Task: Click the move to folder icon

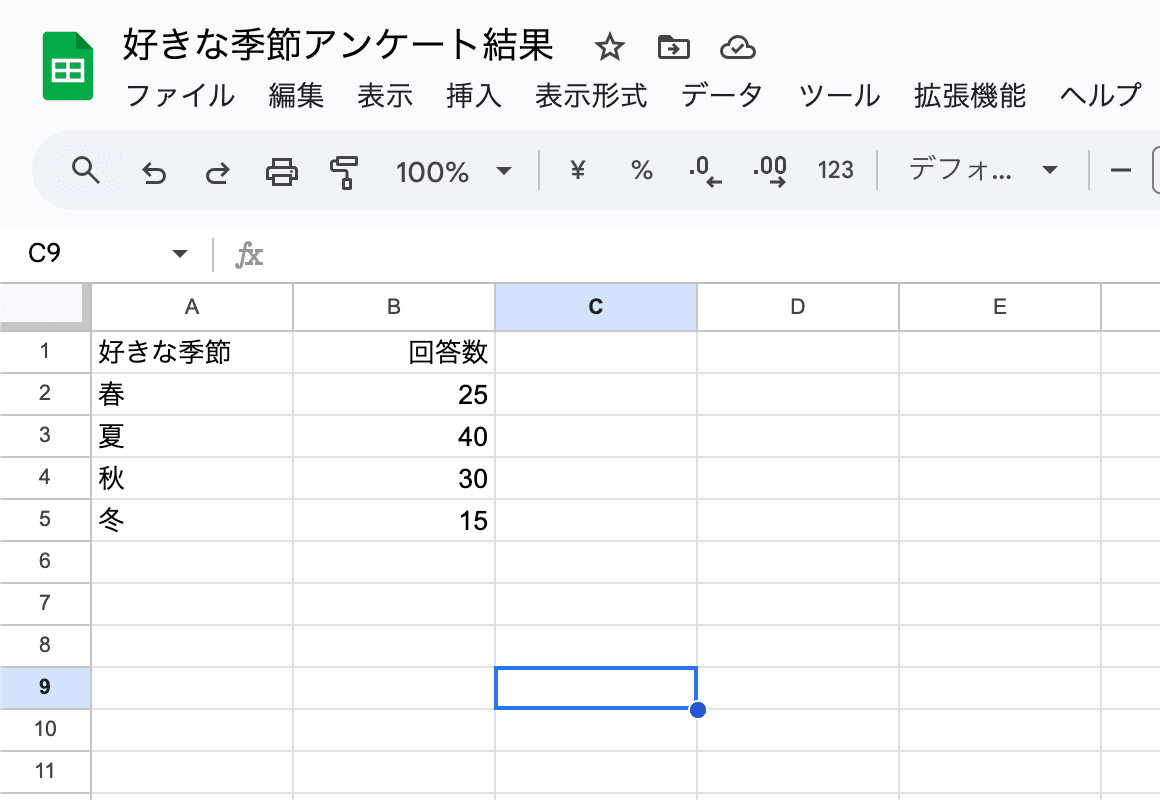Action: [x=673, y=47]
